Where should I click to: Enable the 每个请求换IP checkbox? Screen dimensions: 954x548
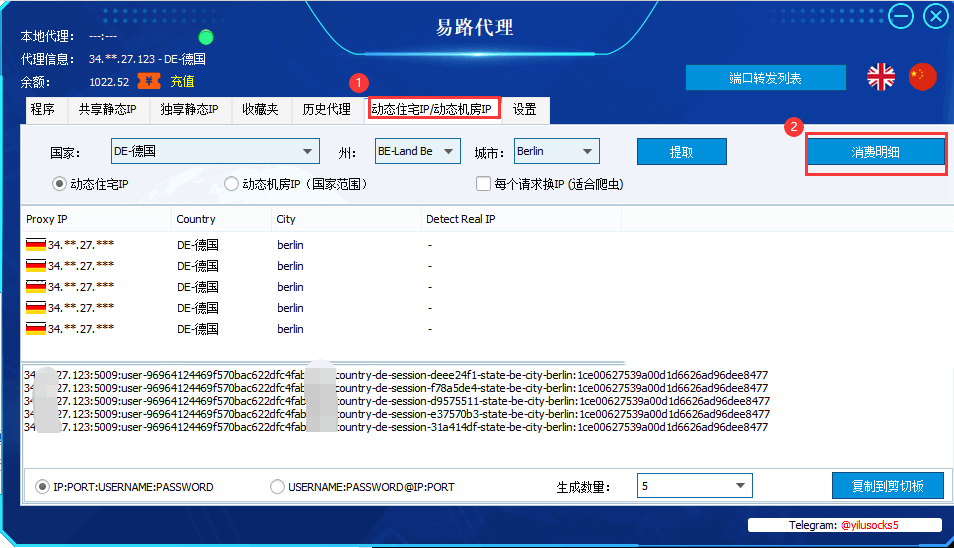[x=483, y=184]
